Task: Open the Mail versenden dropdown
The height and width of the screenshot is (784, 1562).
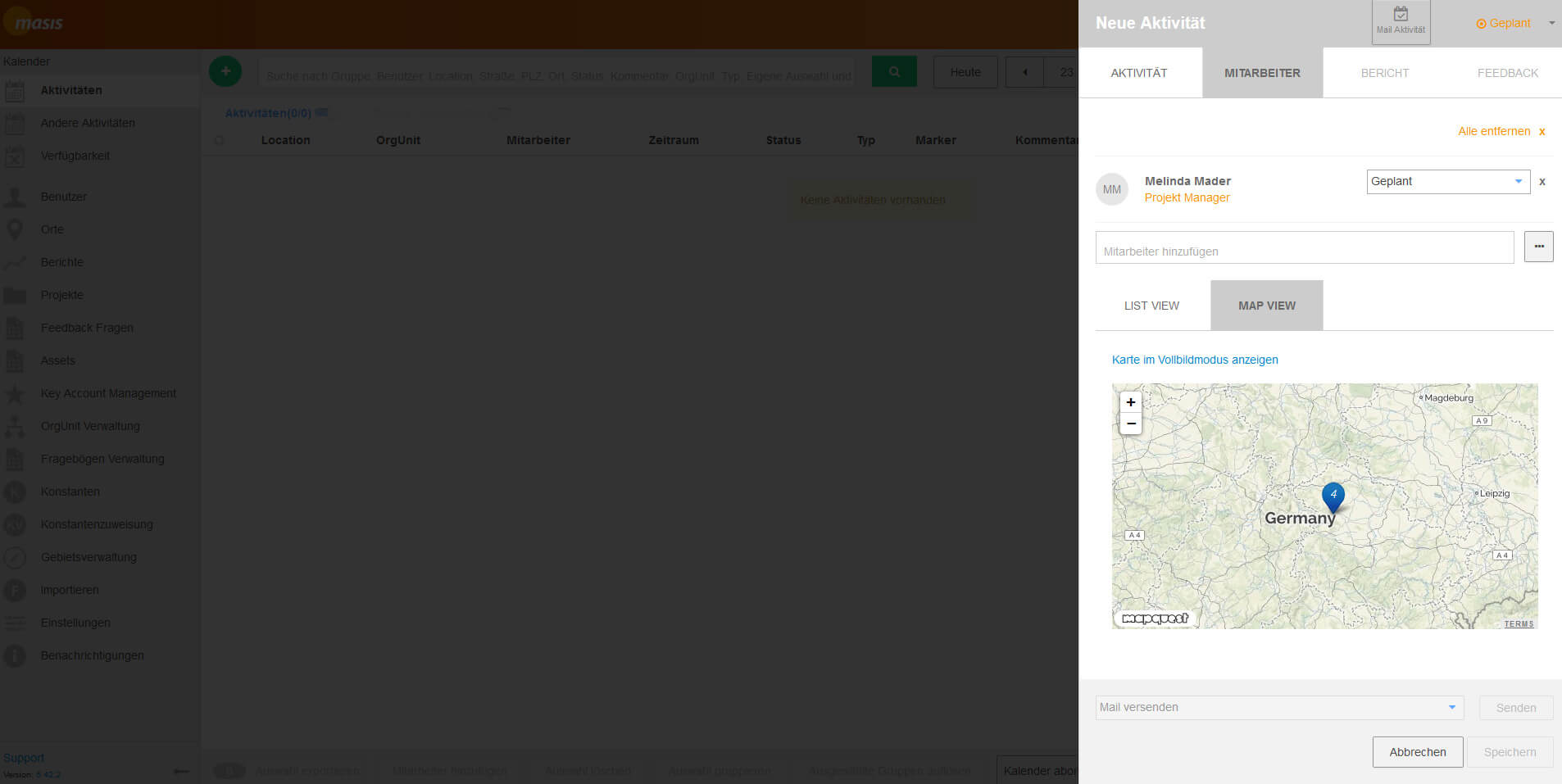Action: pyautogui.click(x=1279, y=707)
